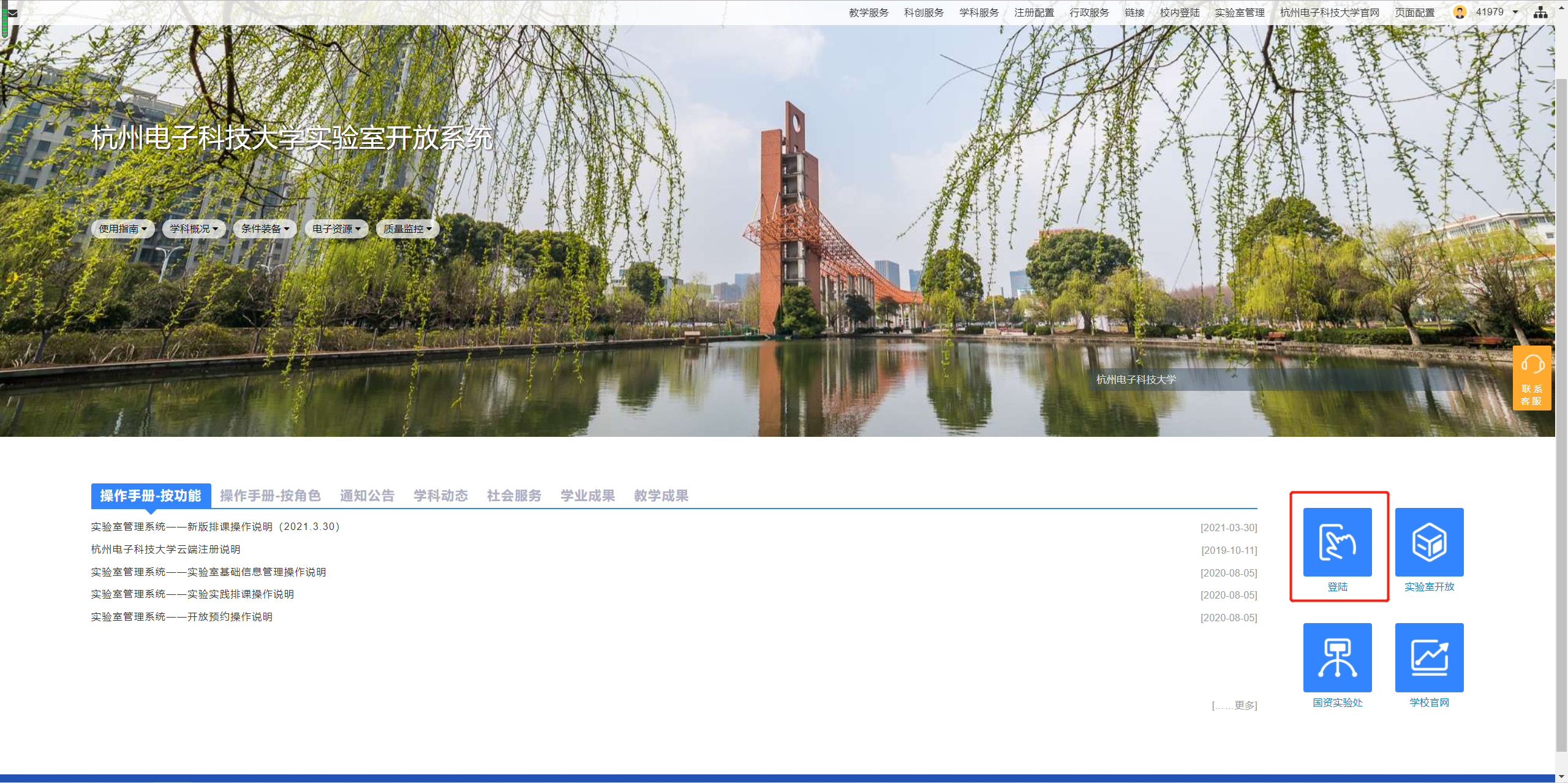Click the 登陆 text label
The image size is (1568, 783).
pos(1337,587)
